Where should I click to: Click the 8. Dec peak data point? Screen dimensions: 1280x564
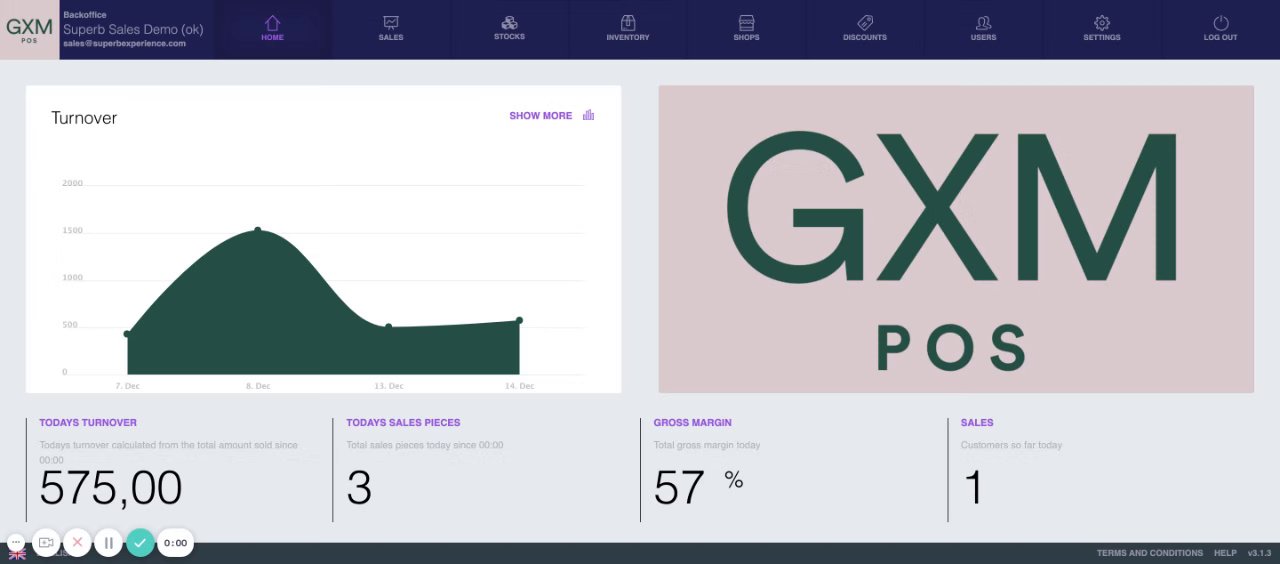click(x=257, y=230)
